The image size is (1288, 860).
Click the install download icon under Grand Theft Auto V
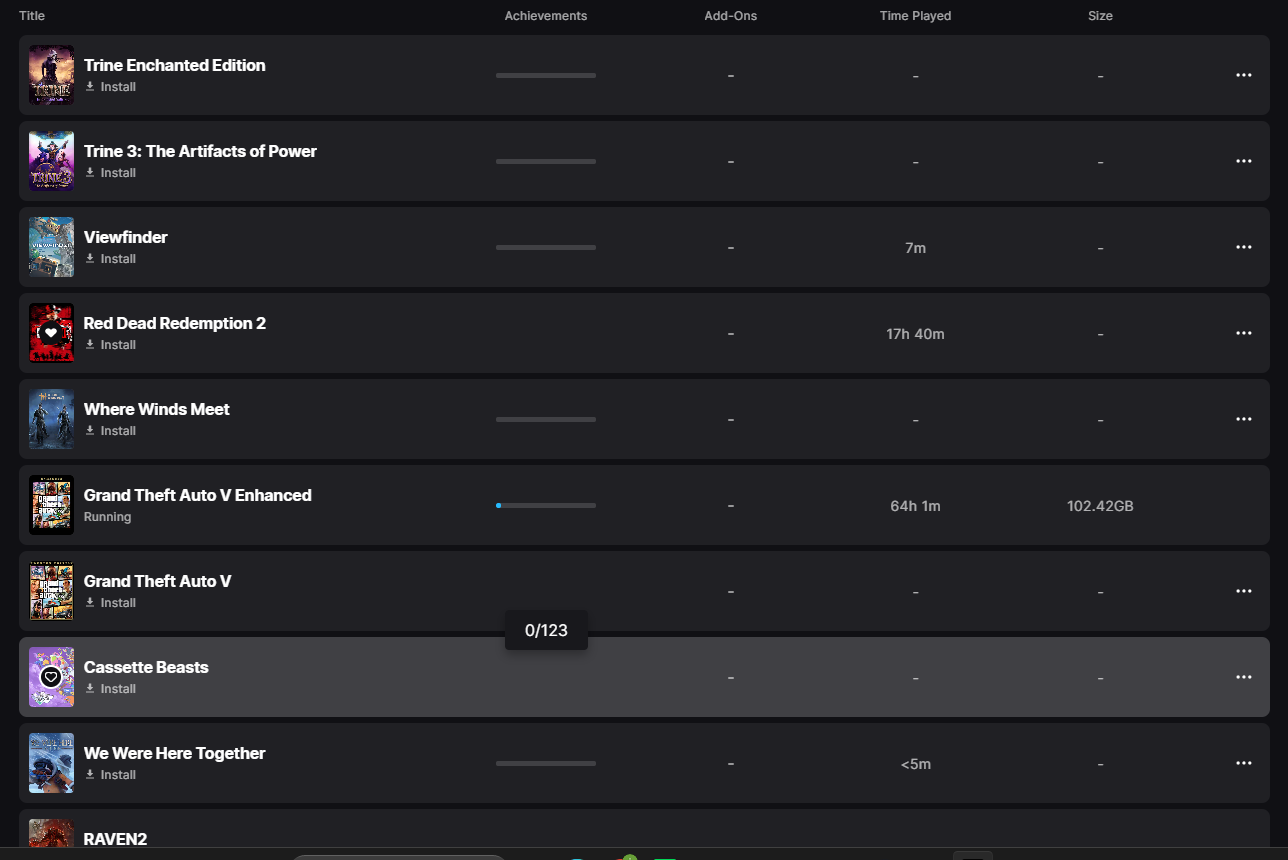(x=90, y=603)
